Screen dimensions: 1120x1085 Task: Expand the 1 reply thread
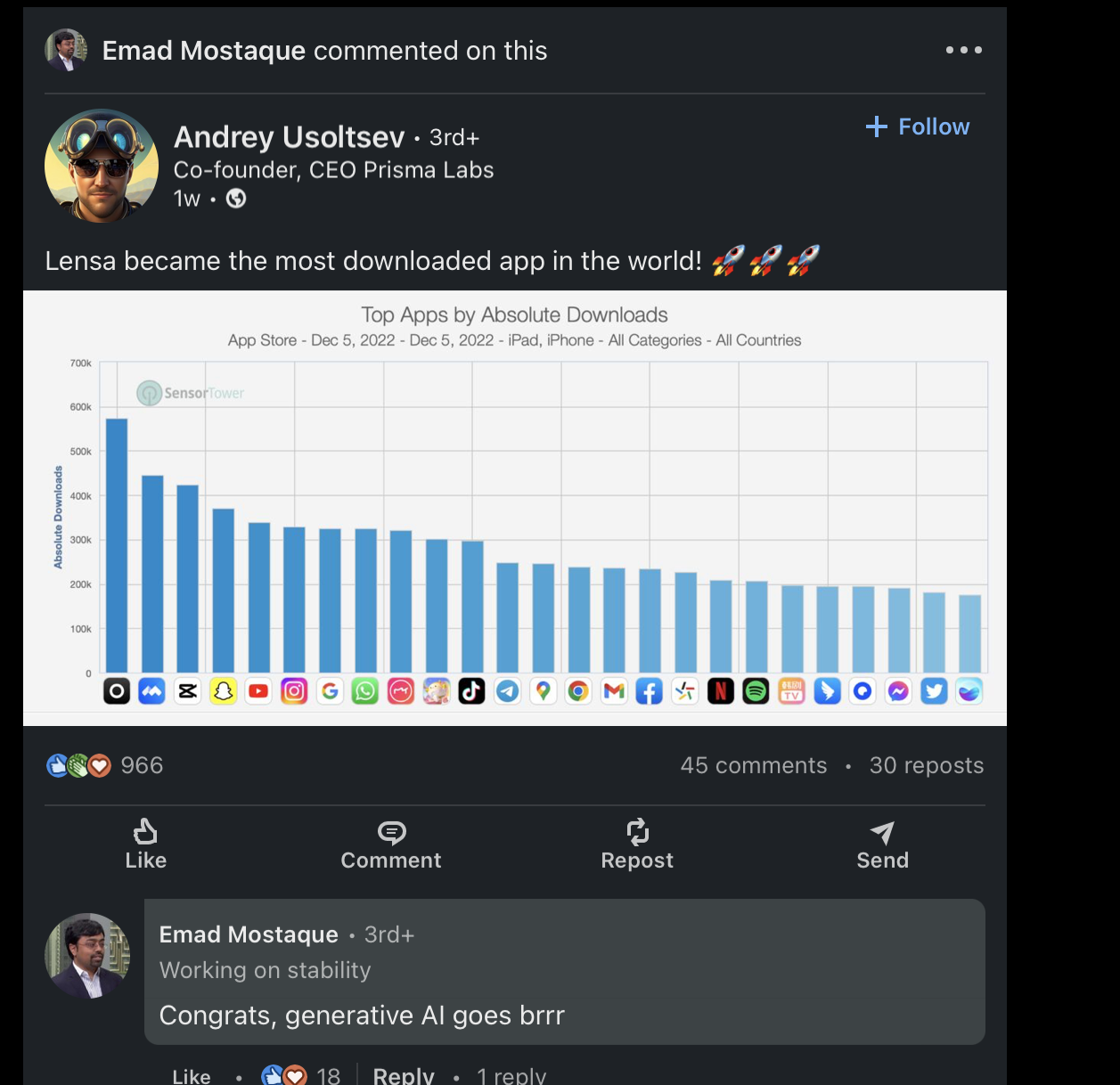(511, 1075)
